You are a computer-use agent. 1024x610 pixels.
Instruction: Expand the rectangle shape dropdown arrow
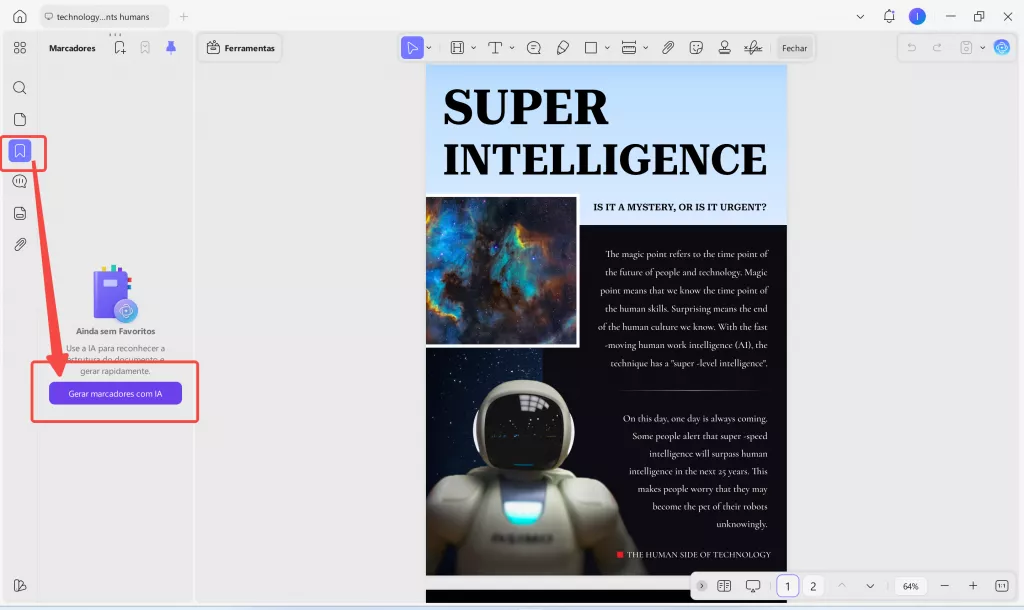coord(607,48)
